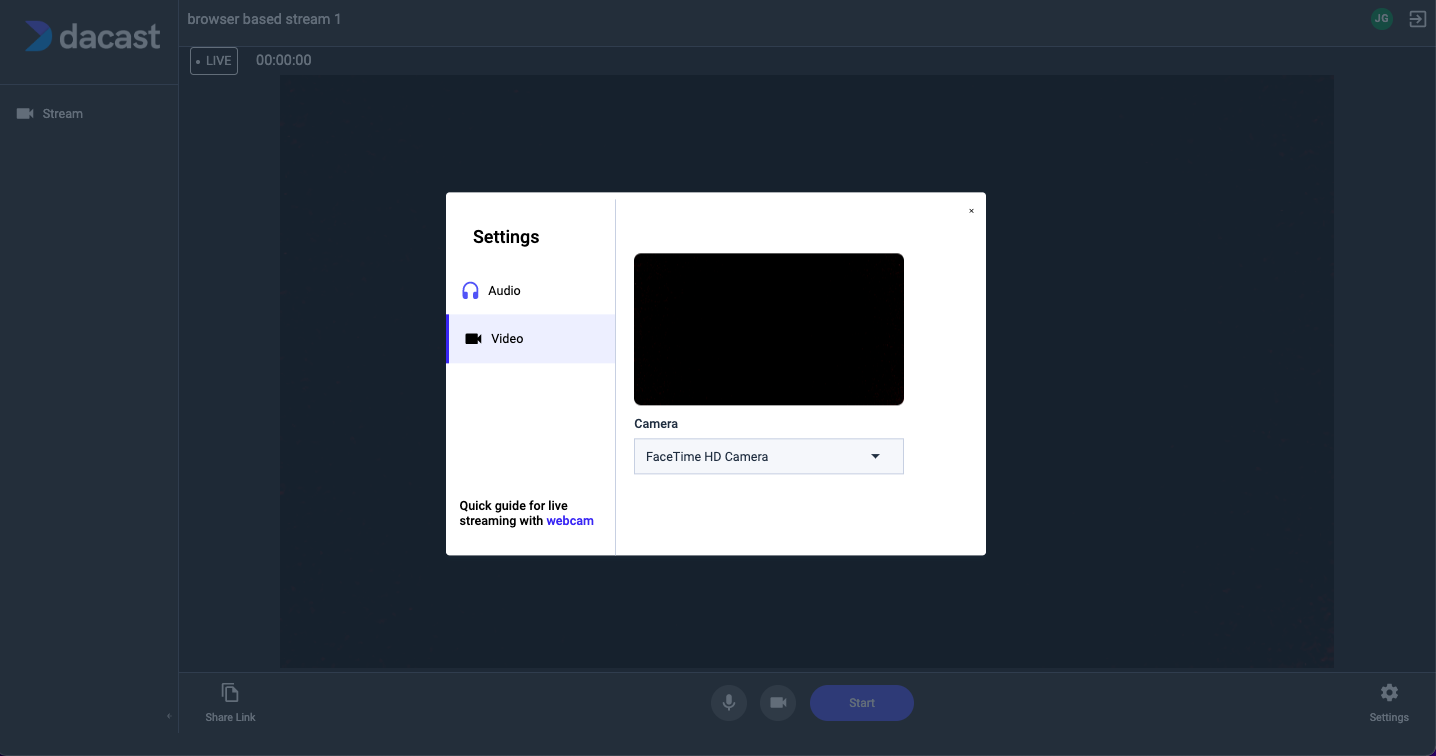Switch to the Audio settings tab

coord(503,290)
